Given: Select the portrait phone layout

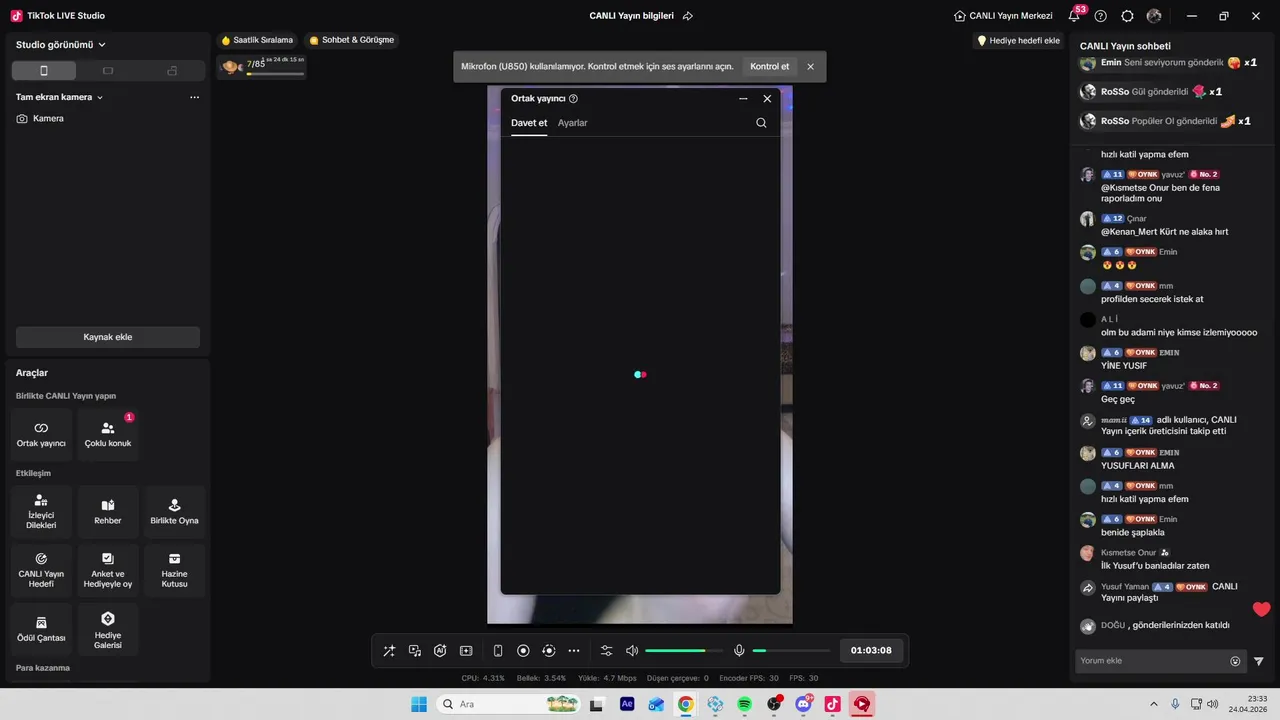Looking at the screenshot, I should pos(44,71).
